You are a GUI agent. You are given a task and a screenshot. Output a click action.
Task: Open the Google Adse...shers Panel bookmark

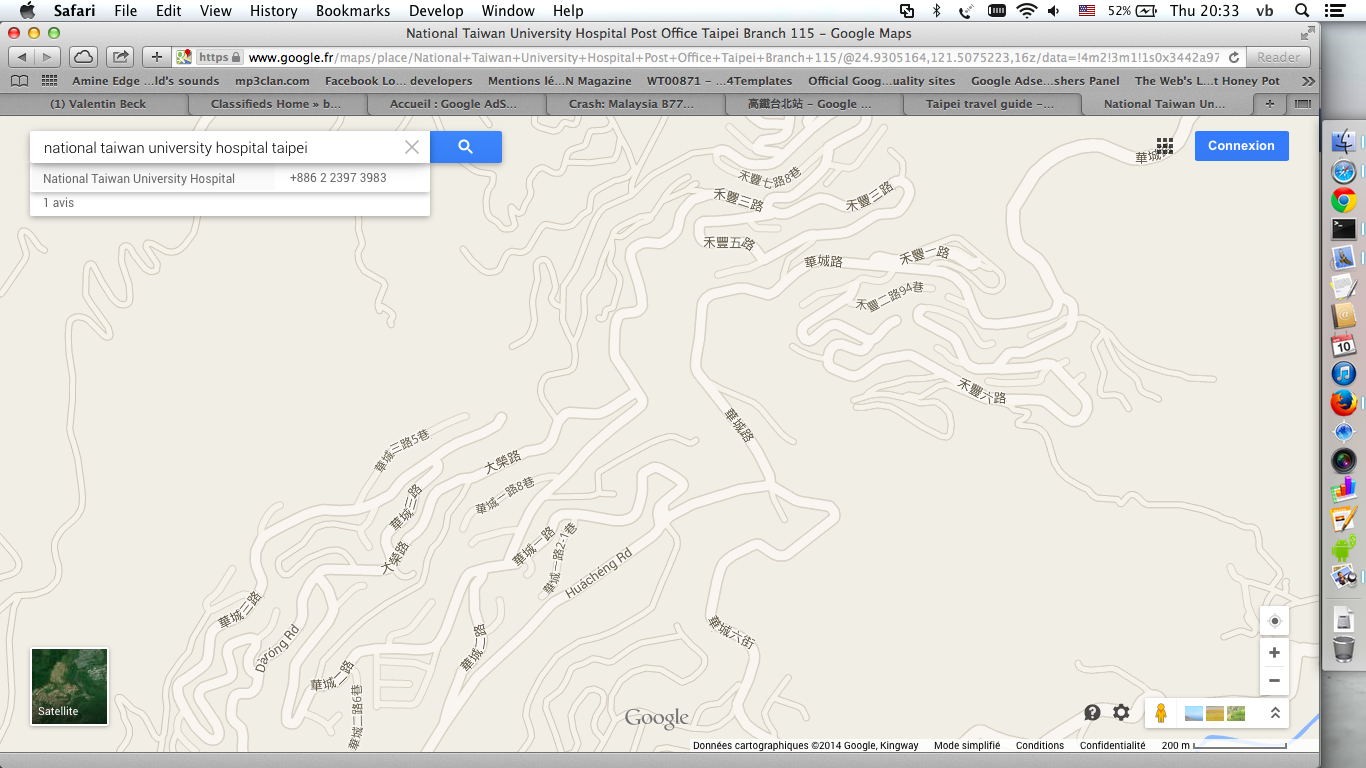pos(1045,81)
